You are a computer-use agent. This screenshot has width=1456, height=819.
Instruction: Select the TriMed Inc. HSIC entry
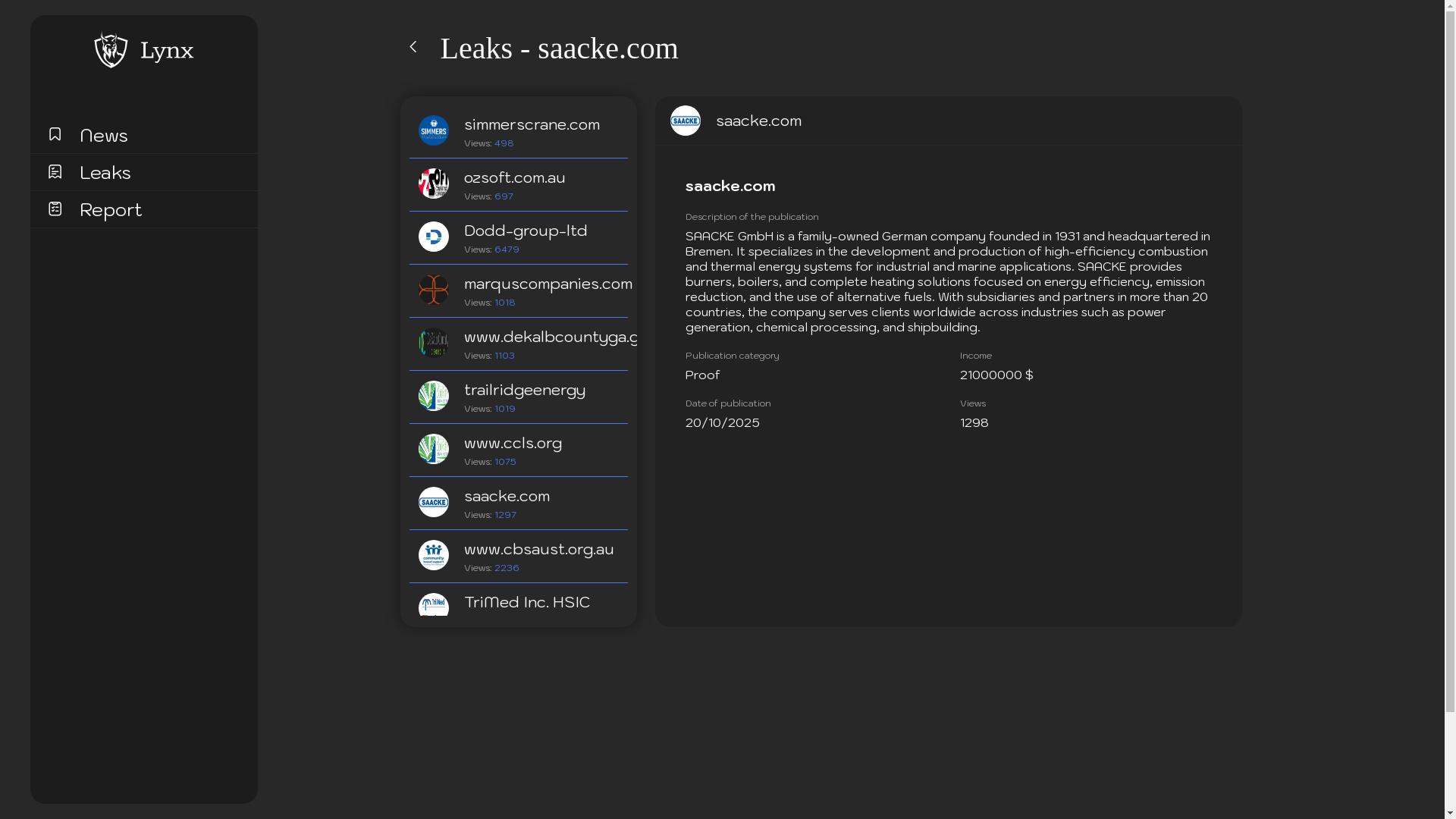click(527, 603)
